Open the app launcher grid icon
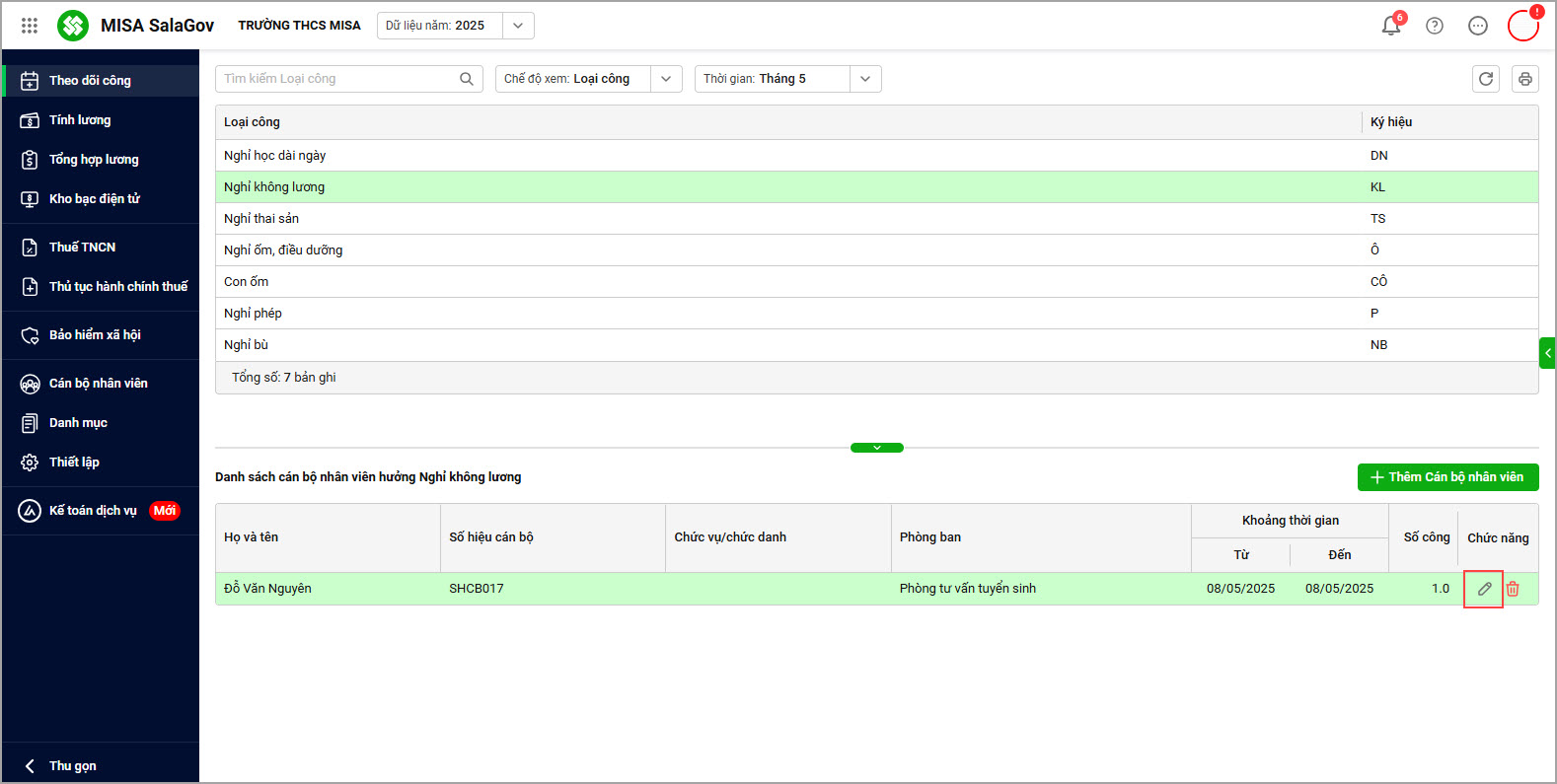The width and height of the screenshot is (1557, 784). pos(30,26)
